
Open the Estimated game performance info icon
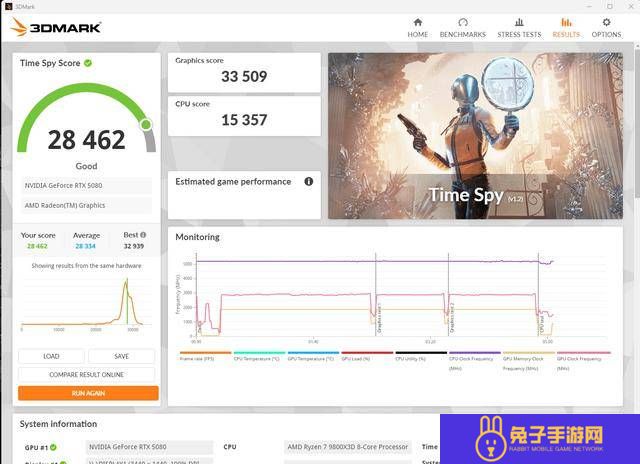(x=309, y=182)
